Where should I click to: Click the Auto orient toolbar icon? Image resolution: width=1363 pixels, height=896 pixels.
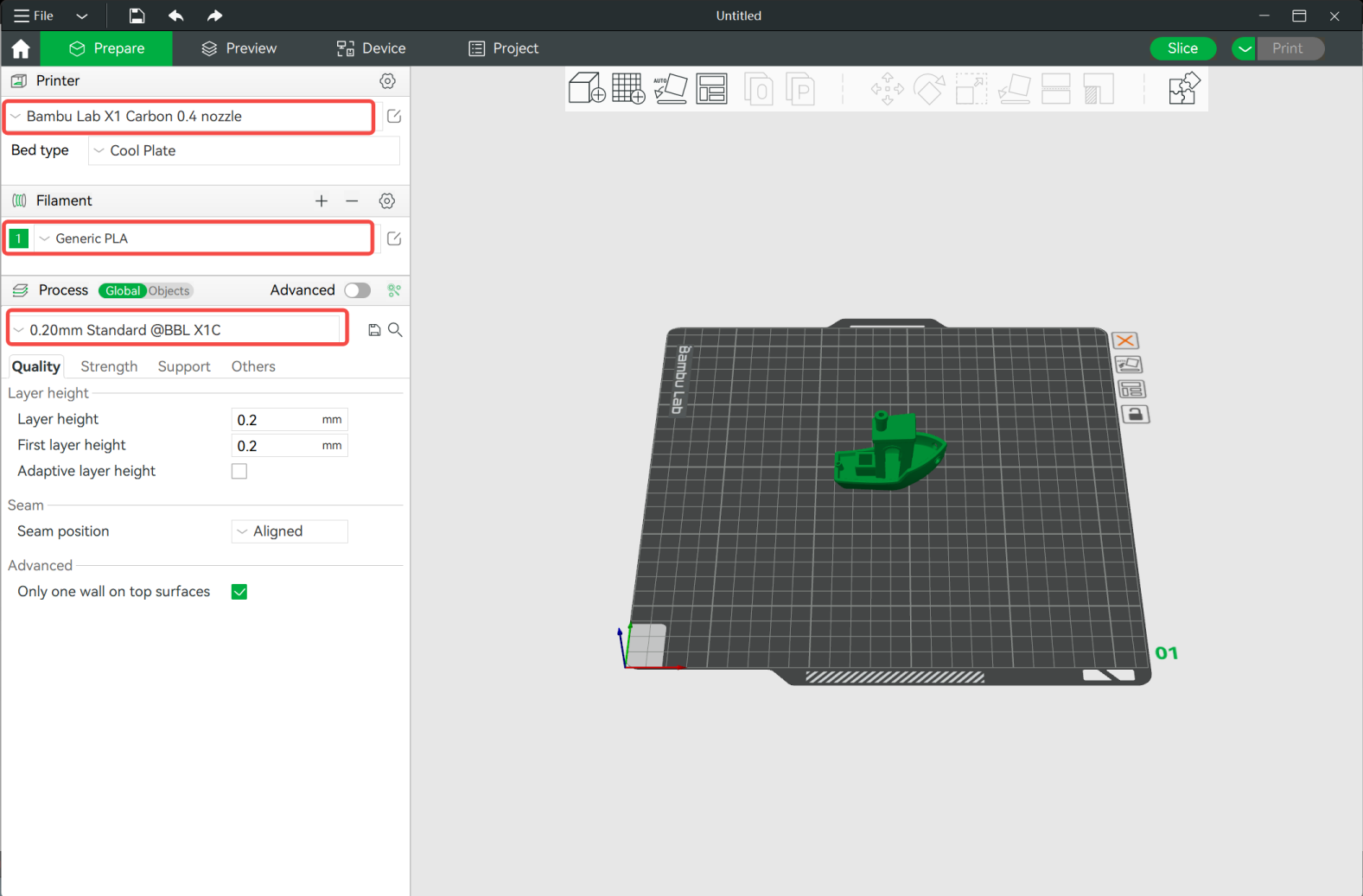[670, 88]
